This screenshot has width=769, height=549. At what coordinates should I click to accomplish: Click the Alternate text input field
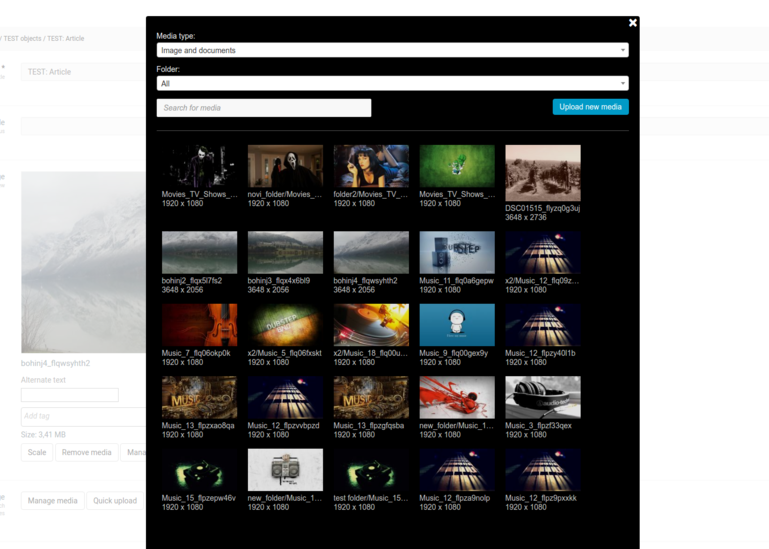[x=70, y=395]
